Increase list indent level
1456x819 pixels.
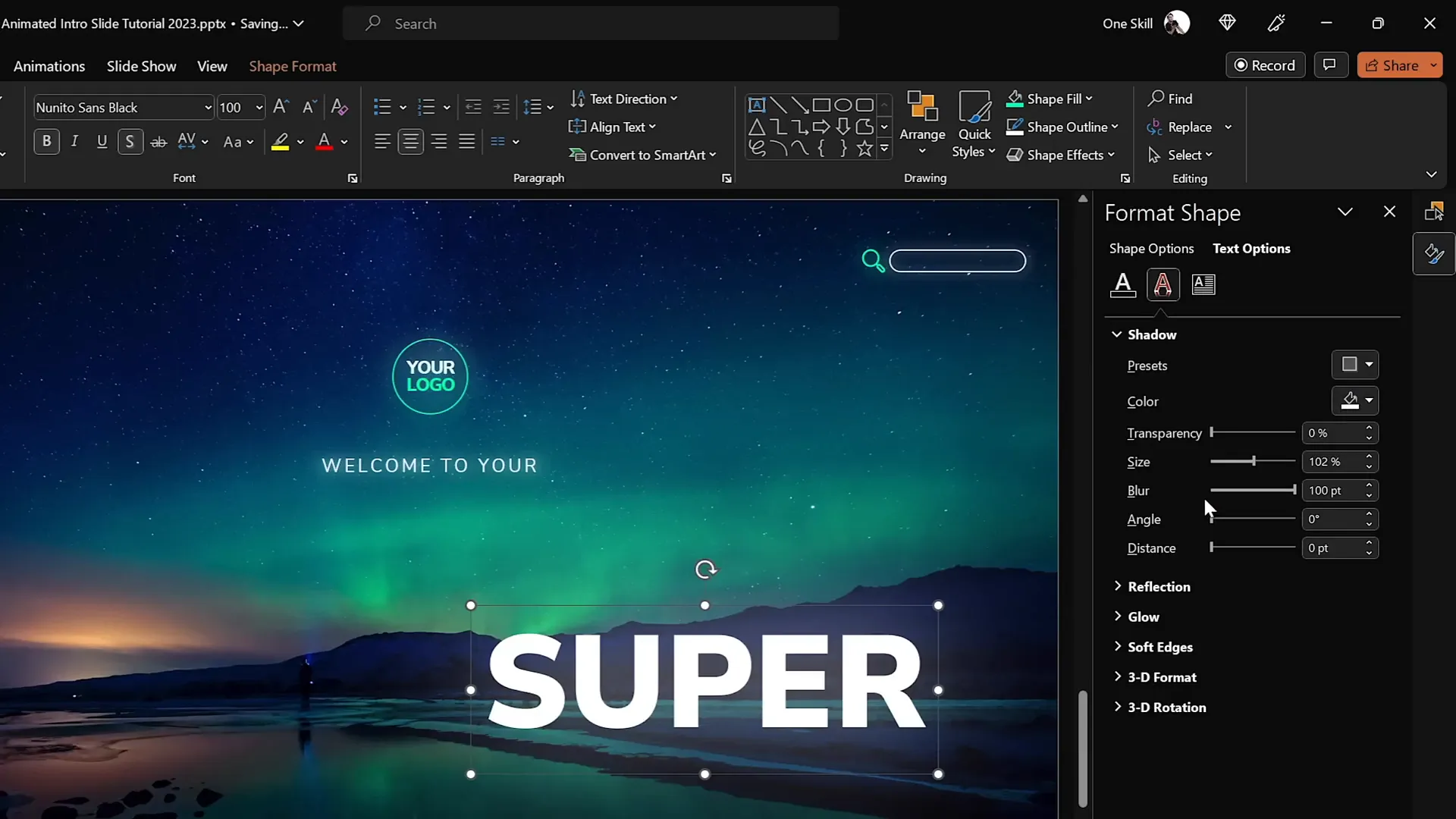point(501,107)
